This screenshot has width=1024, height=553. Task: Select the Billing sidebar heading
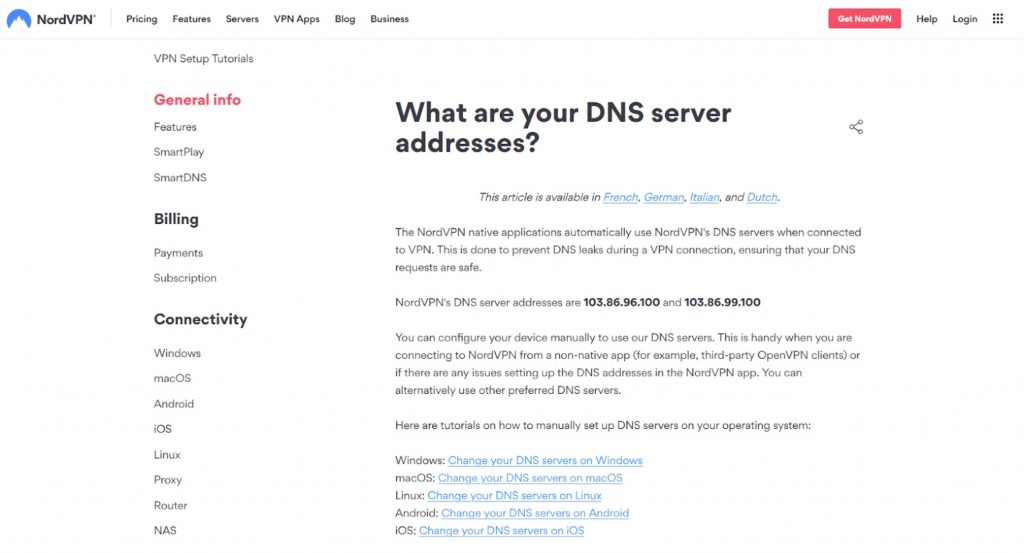coord(176,219)
